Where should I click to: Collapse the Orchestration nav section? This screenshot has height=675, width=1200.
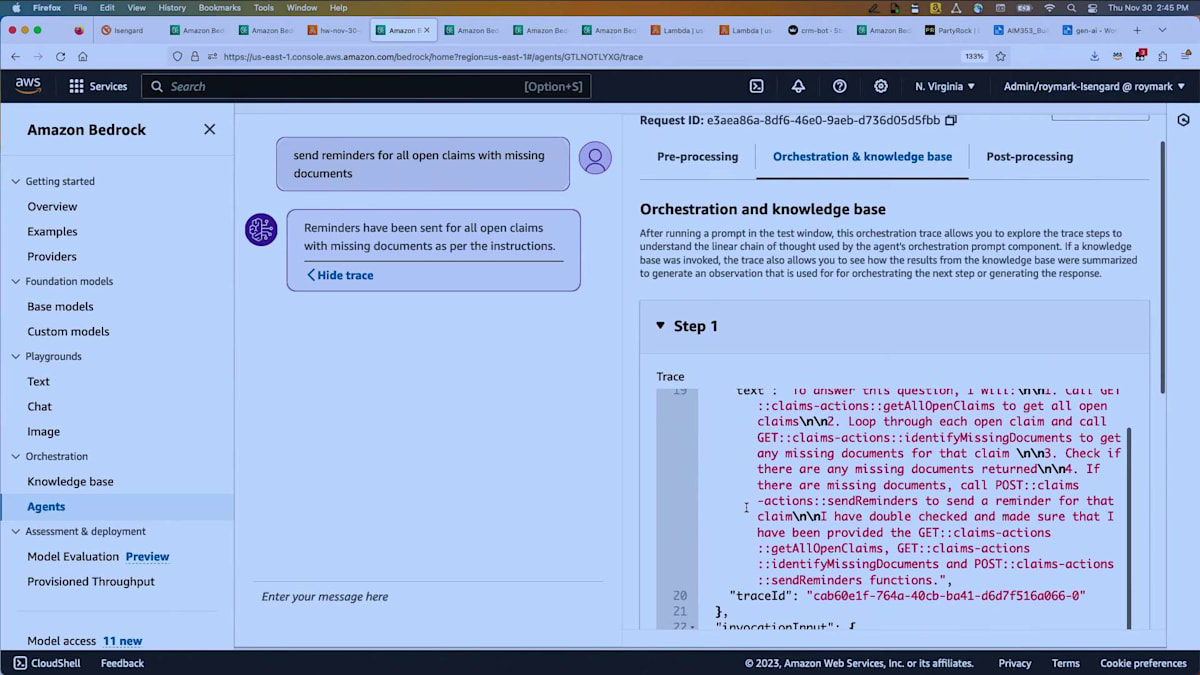[x=15, y=456]
